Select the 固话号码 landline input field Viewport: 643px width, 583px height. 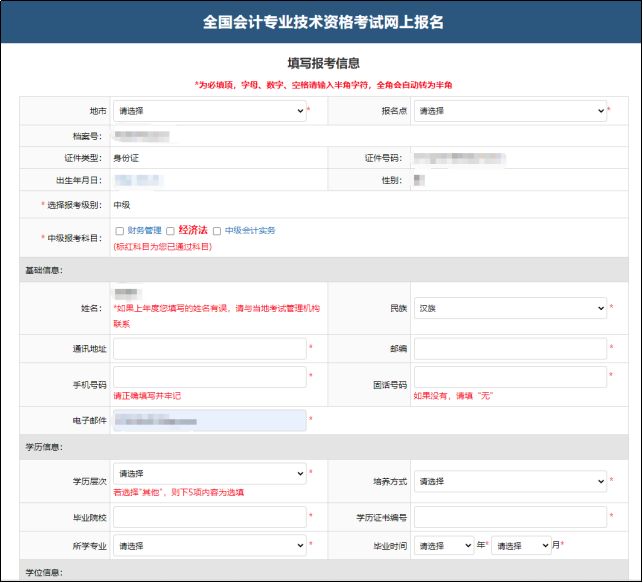coord(510,377)
